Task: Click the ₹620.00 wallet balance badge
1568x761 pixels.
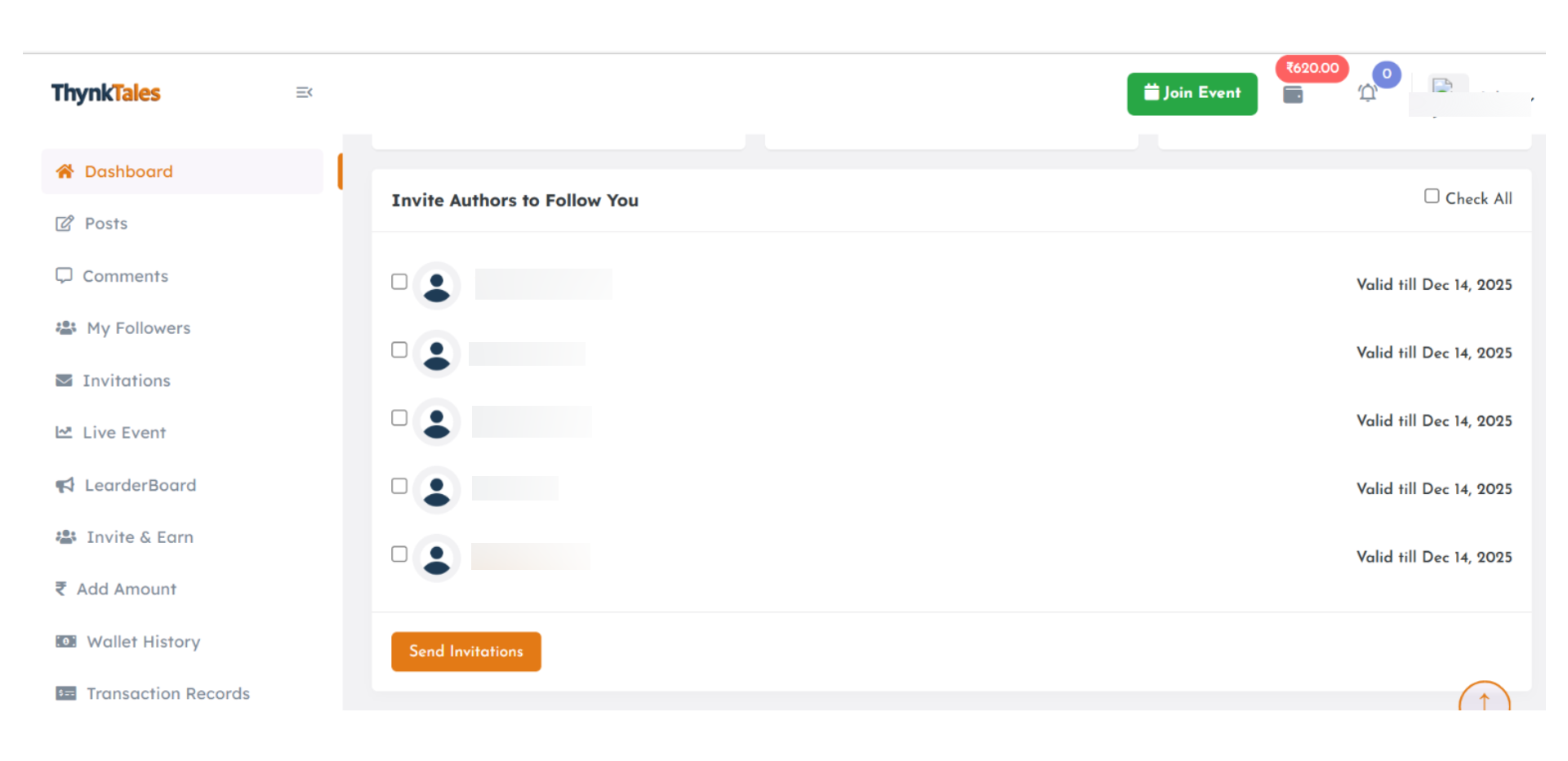Action: [1312, 68]
